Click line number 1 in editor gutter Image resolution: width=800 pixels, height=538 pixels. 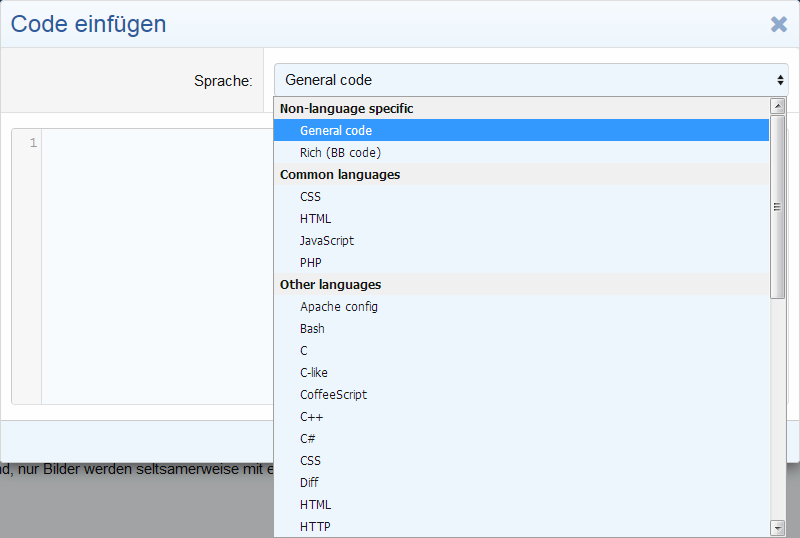click(33, 143)
